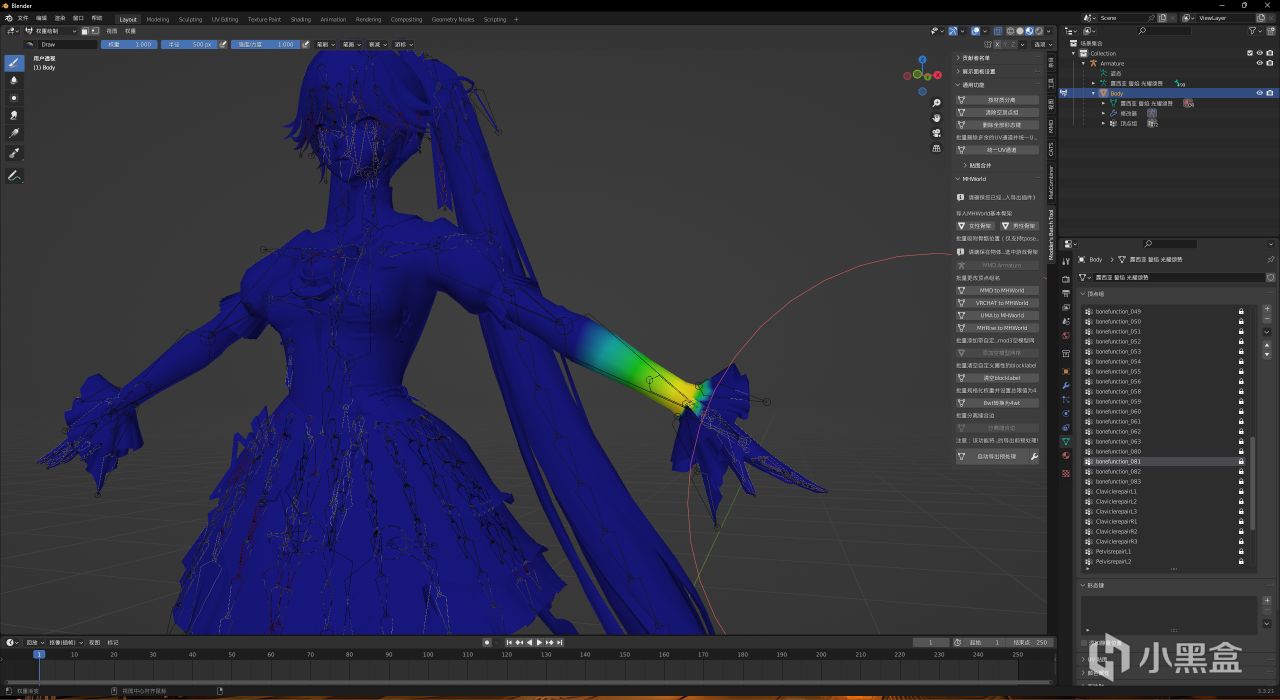Select the Annotate tool in toolbar

click(14, 176)
